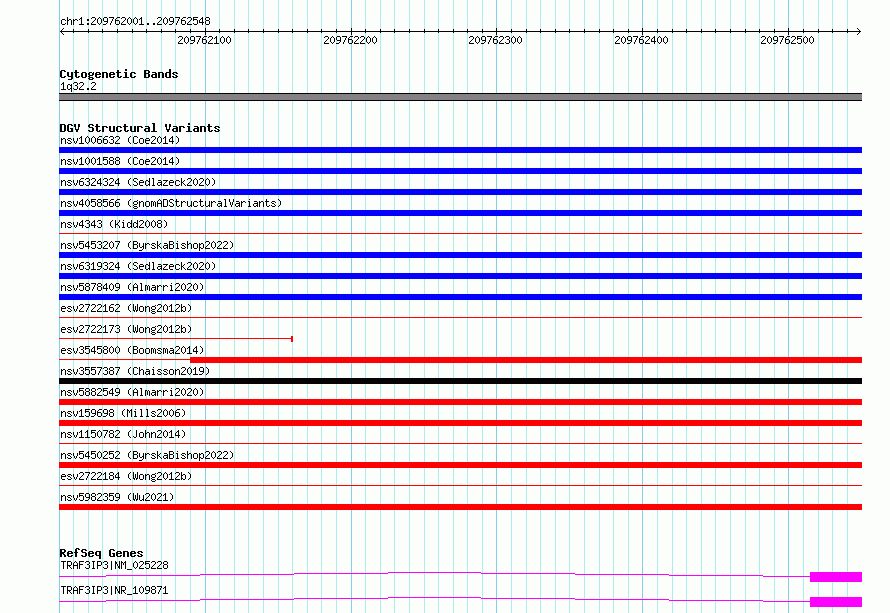The height and width of the screenshot is (613, 890).
Task: Click the Cytogenetic Bands track title
Action: pos(119,74)
